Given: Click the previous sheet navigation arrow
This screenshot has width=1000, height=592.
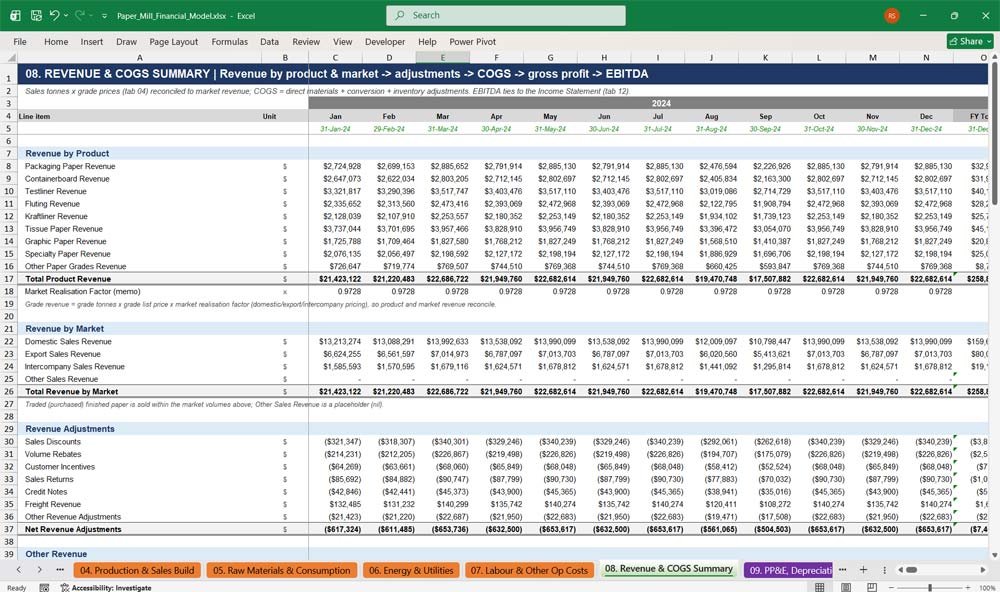Looking at the screenshot, I should point(18,570).
